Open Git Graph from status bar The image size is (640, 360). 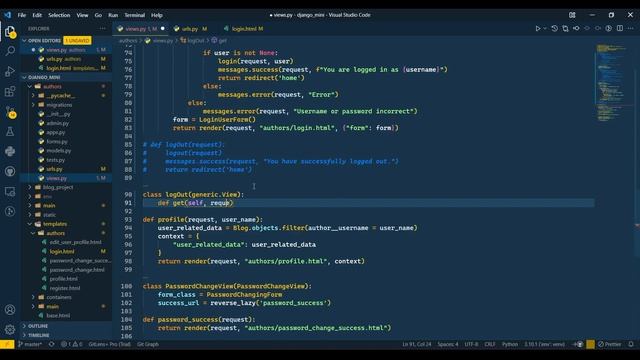[148, 344]
